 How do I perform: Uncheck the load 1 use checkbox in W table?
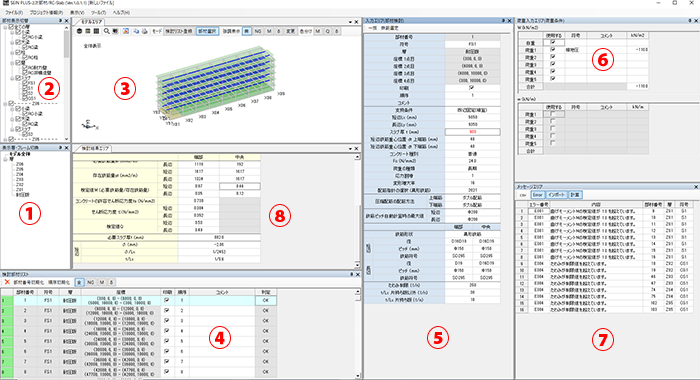pyautogui.click(x=553, y=50)
